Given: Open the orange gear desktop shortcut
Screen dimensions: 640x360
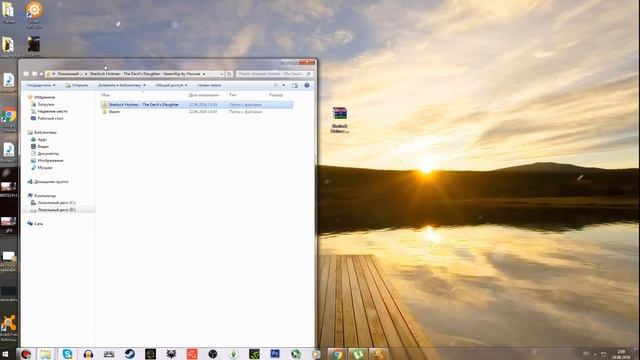Looking at the screenshot, I should point(34,14).
